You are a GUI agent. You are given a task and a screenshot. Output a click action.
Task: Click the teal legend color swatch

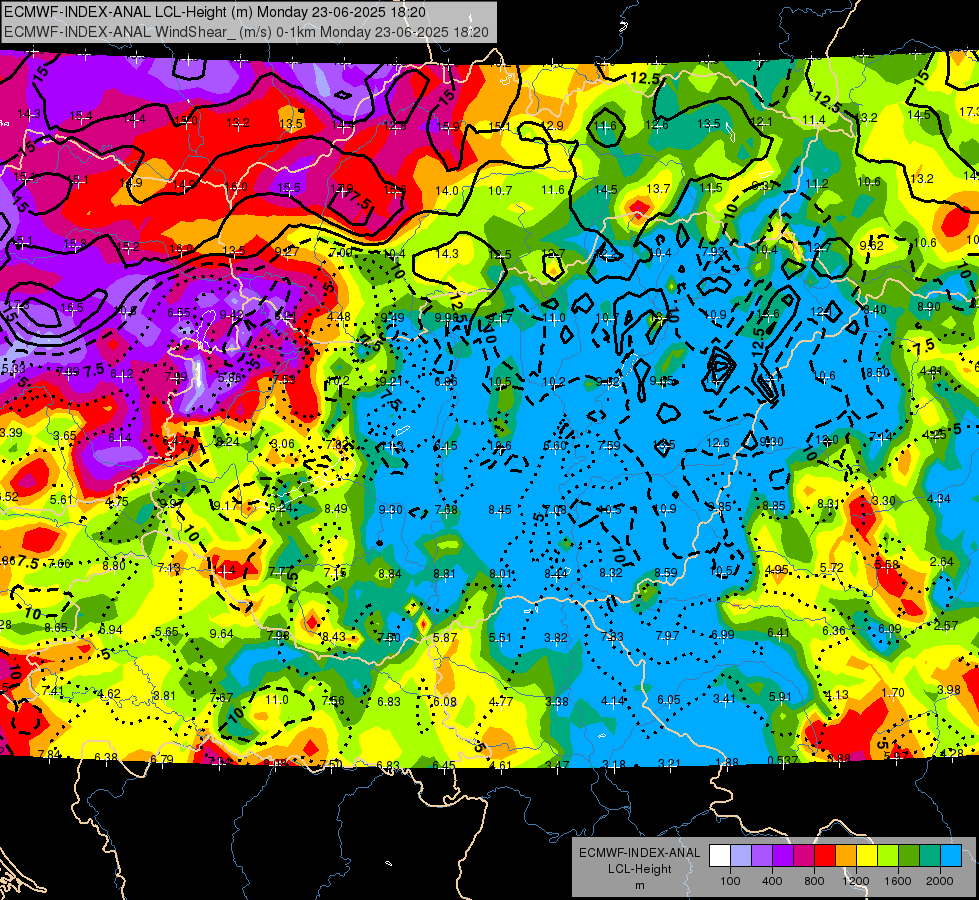pos(930,856)
